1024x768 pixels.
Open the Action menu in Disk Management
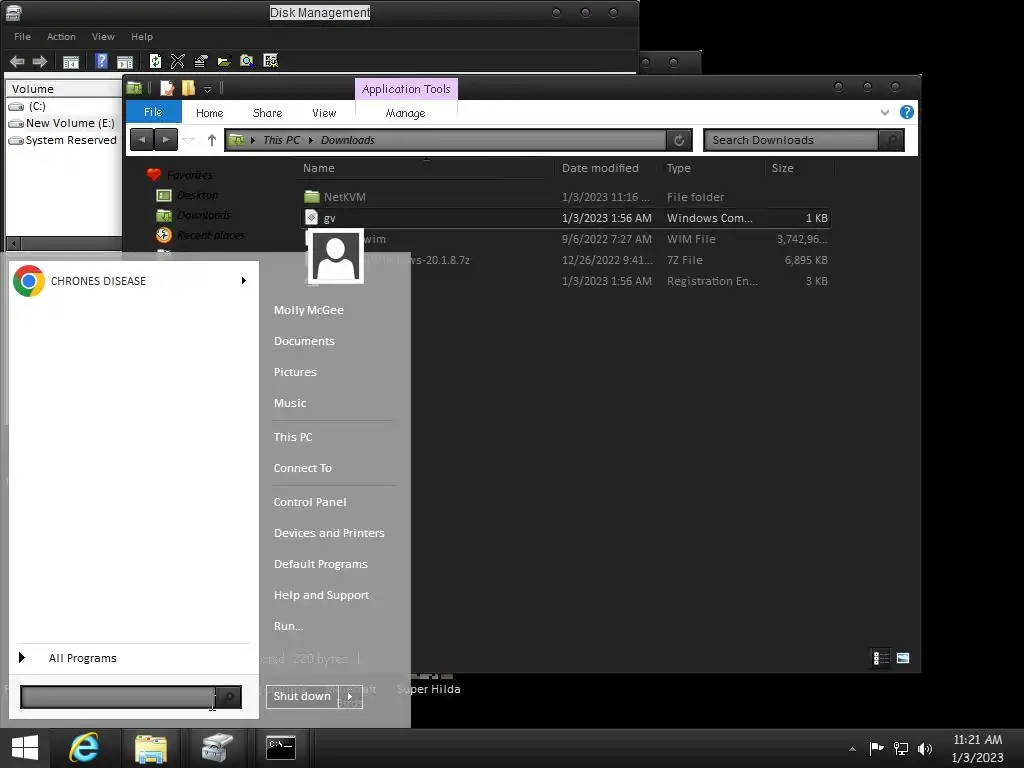pos(61,37)
